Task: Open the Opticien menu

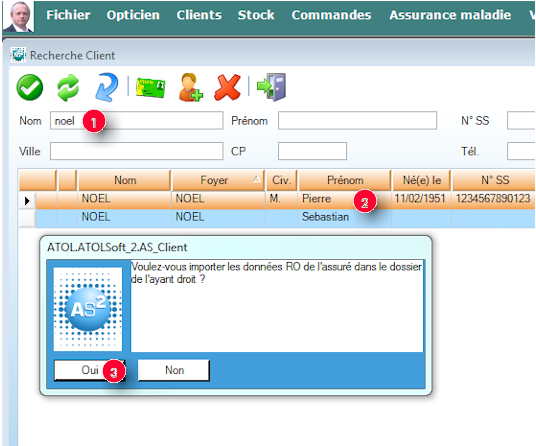Action: (x=133, y=15)
